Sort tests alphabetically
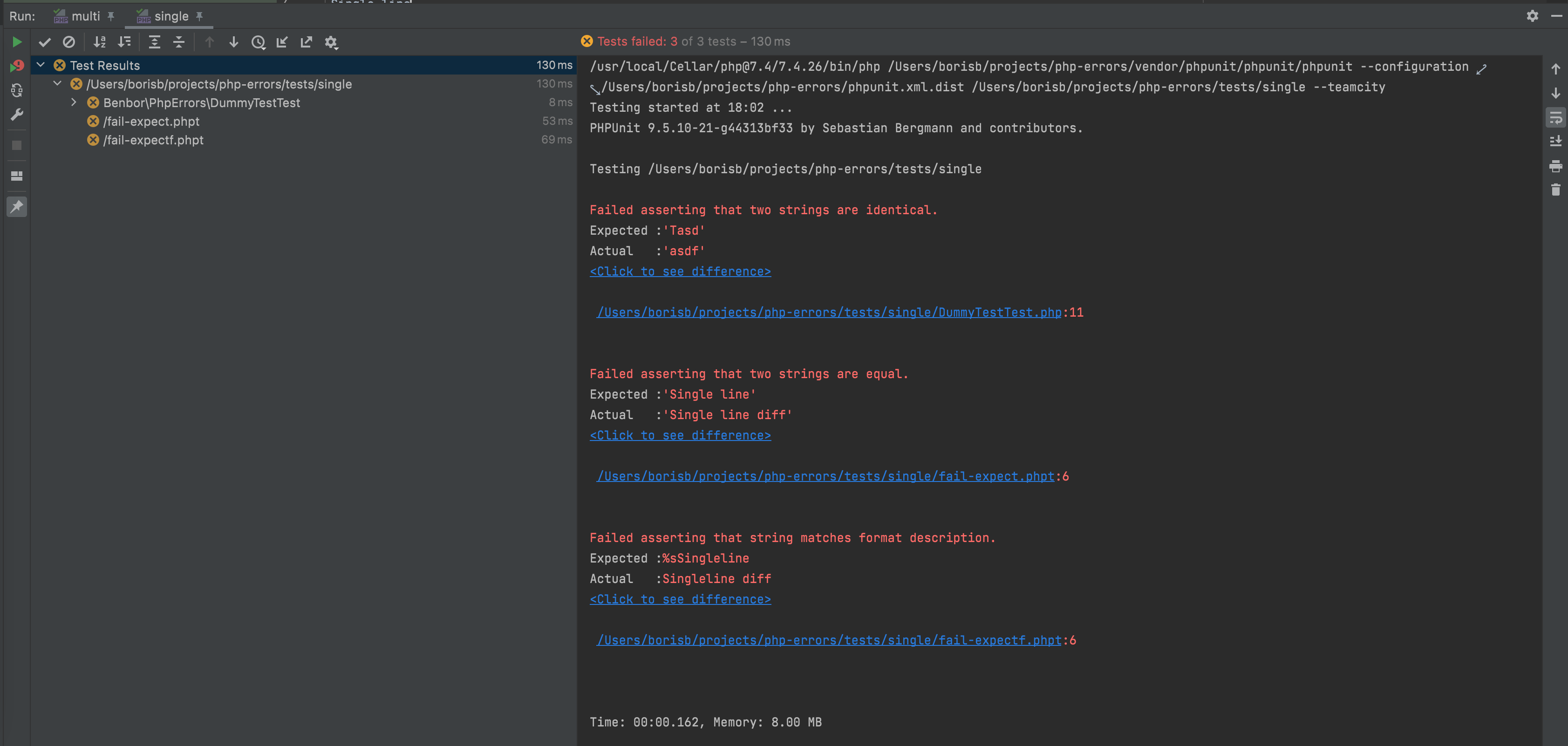The height and width of the screenshot is (746, 1568). pos(99,42)
